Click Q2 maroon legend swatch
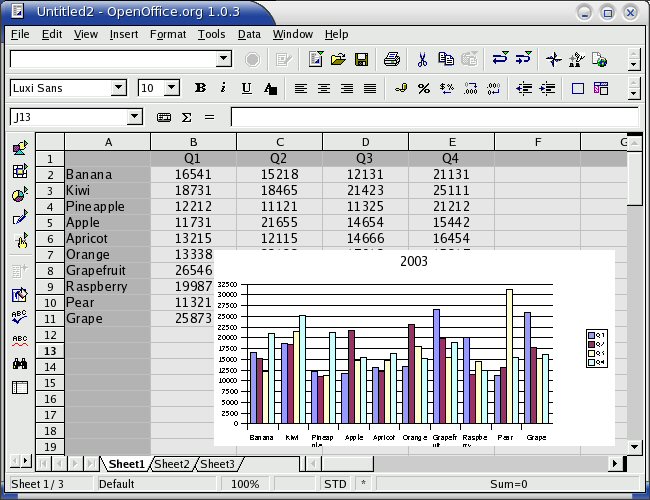The height and width of the screenshot is (500, 650). coord(592,345)
